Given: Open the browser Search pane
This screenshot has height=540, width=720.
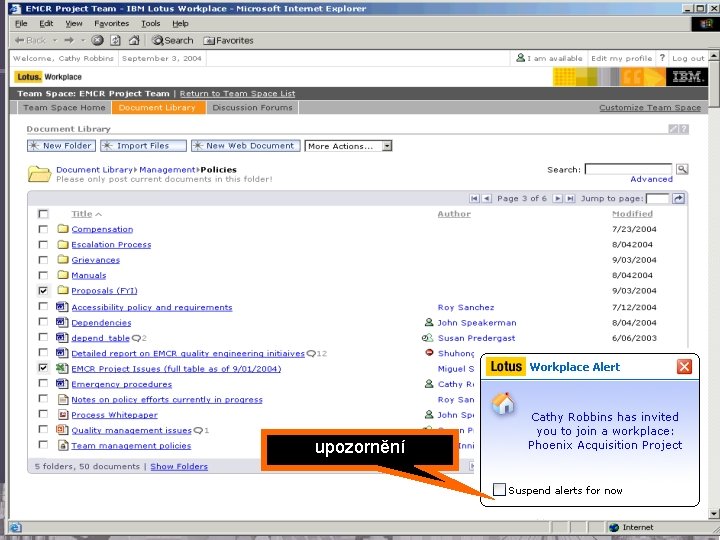Looking at the screenshot, I should pyautogui.click(x=173, y=40).
